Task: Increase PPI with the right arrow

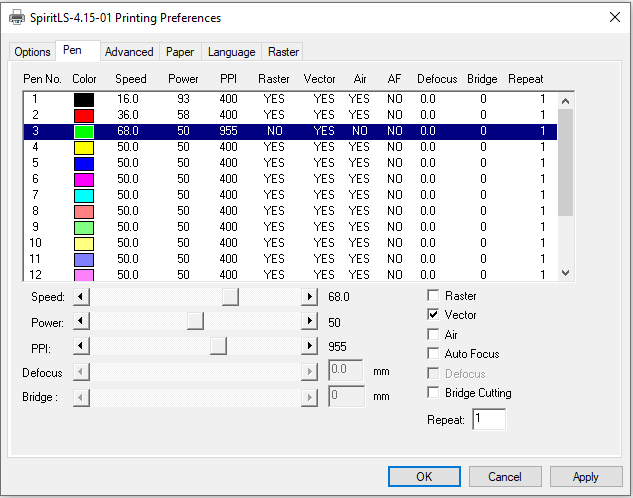Action: [309, 346]
